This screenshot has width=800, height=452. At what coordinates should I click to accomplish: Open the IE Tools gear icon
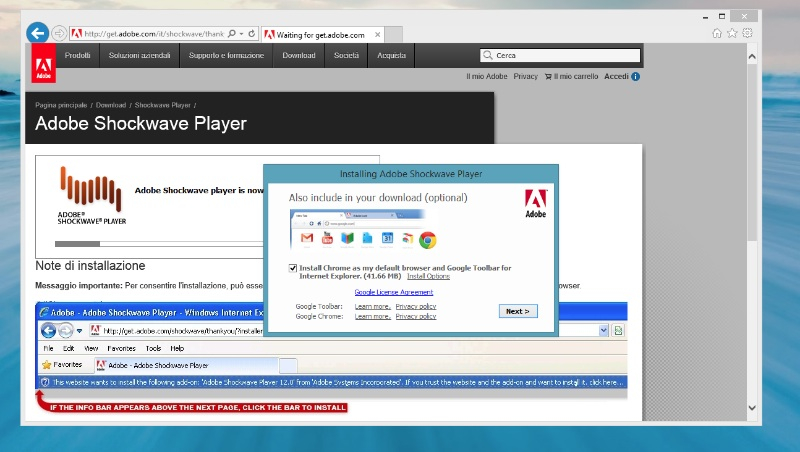(747, 33)
